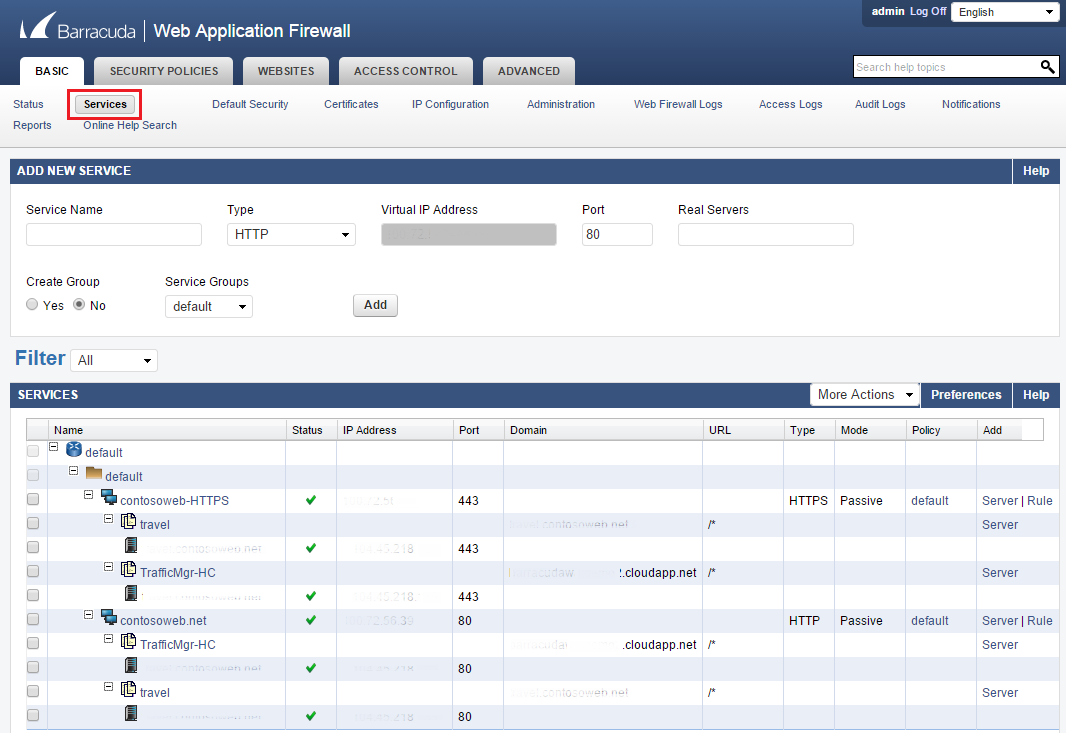
Task: Check the box for default vsite row
Action: click(33, 451)
